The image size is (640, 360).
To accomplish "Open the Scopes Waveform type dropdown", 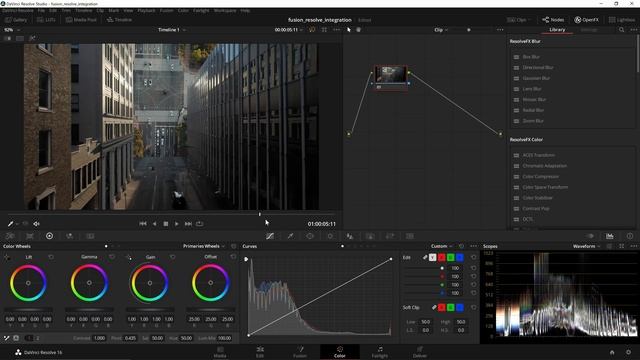I will (x=587, y=246).
